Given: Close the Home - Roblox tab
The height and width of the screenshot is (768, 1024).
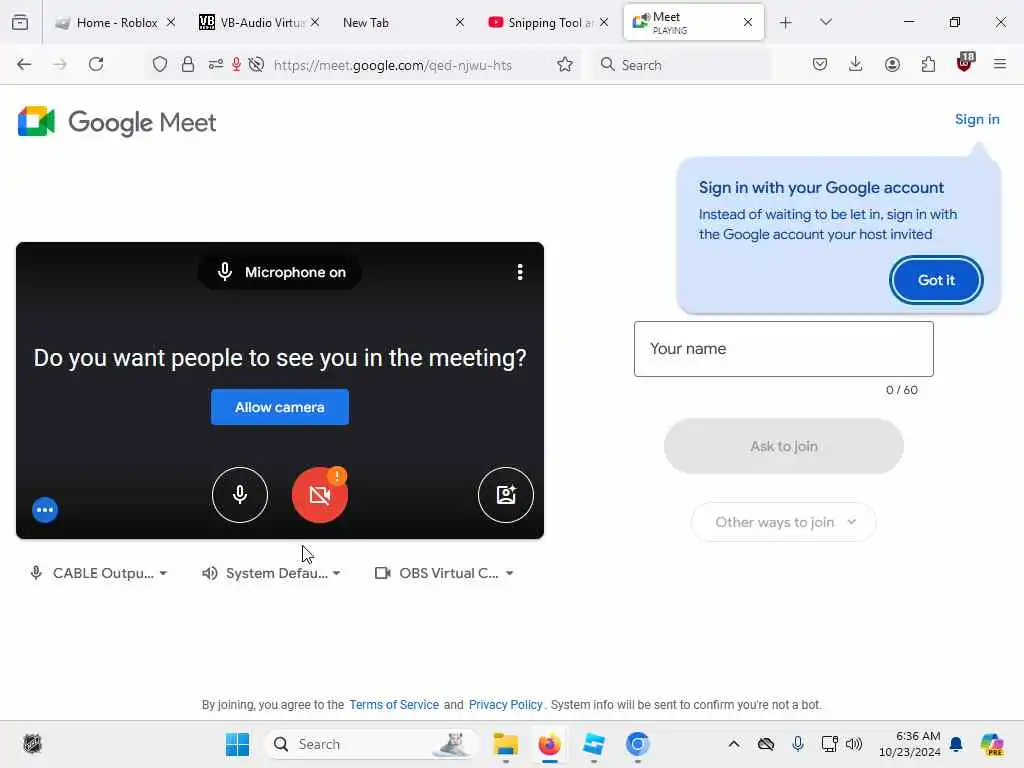Looking at the screenshot, I should pyautogui.click(x=170, y=22).
